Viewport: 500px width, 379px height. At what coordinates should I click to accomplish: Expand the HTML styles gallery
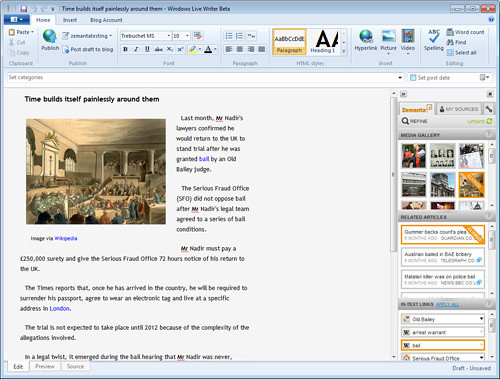point(344,51)
